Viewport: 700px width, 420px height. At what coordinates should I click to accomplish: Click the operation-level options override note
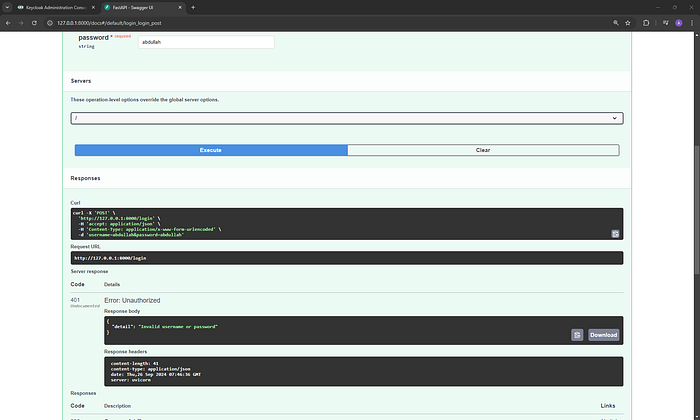[145, 100]
